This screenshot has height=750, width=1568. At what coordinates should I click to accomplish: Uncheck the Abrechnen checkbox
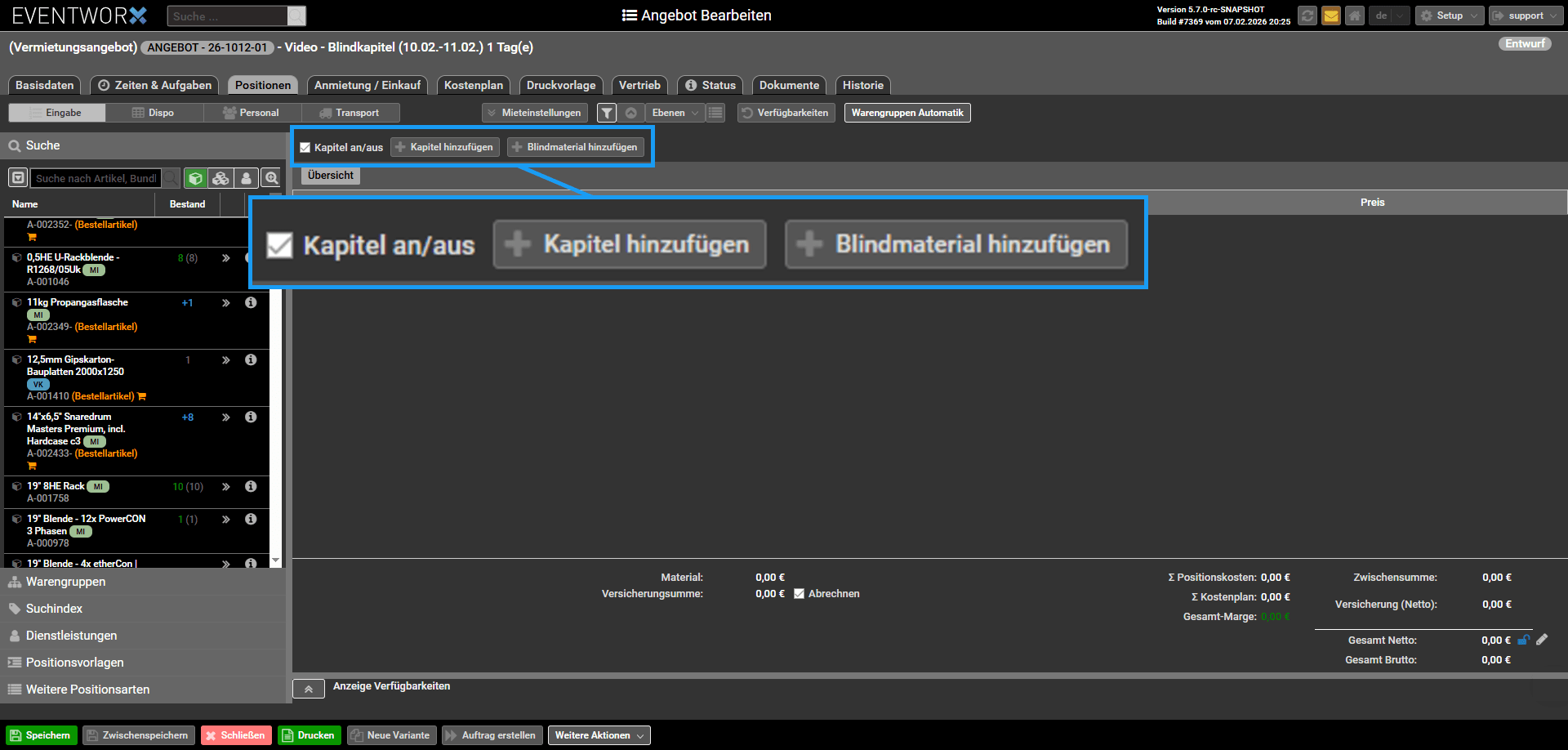799,594
